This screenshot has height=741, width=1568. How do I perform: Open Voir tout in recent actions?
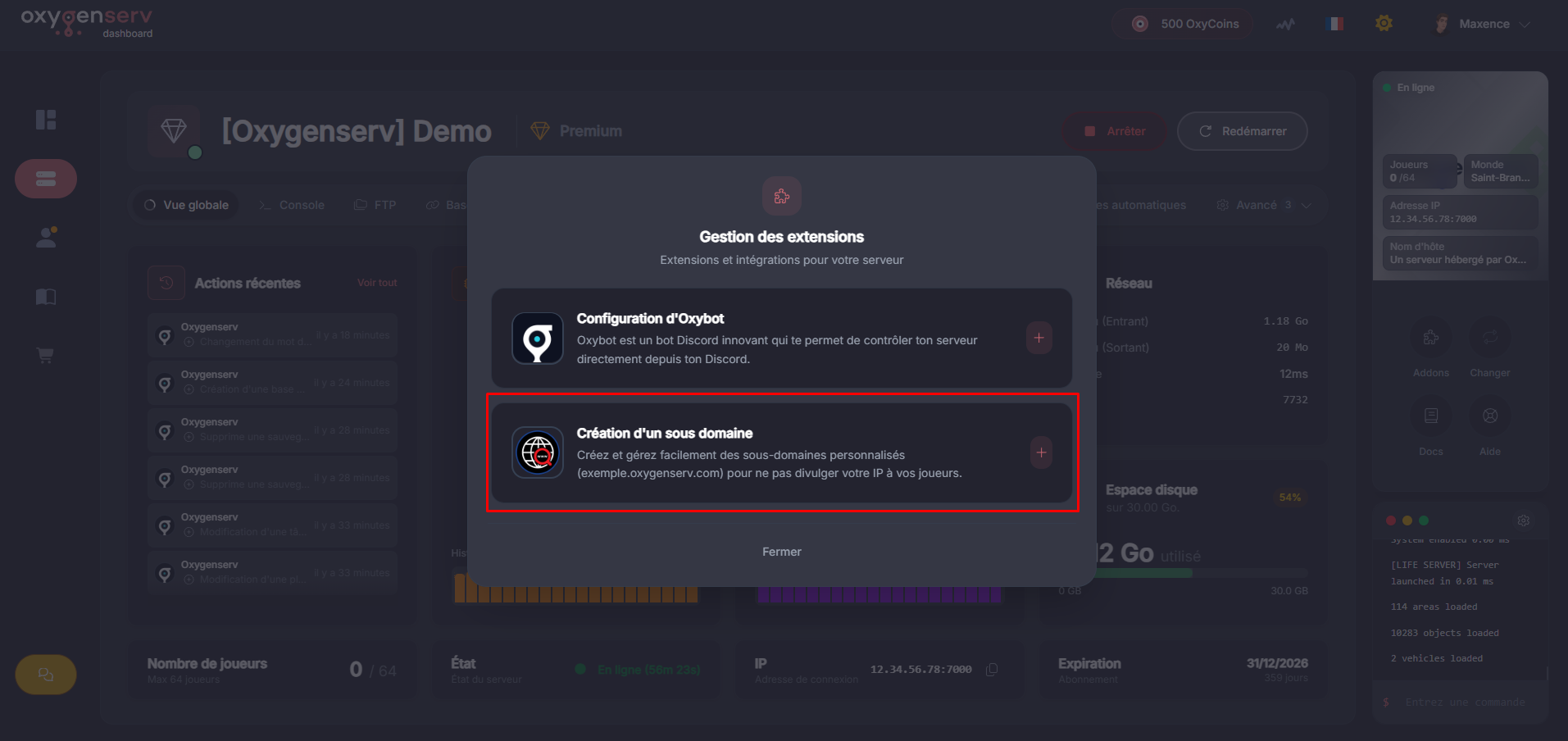point(376,283)
